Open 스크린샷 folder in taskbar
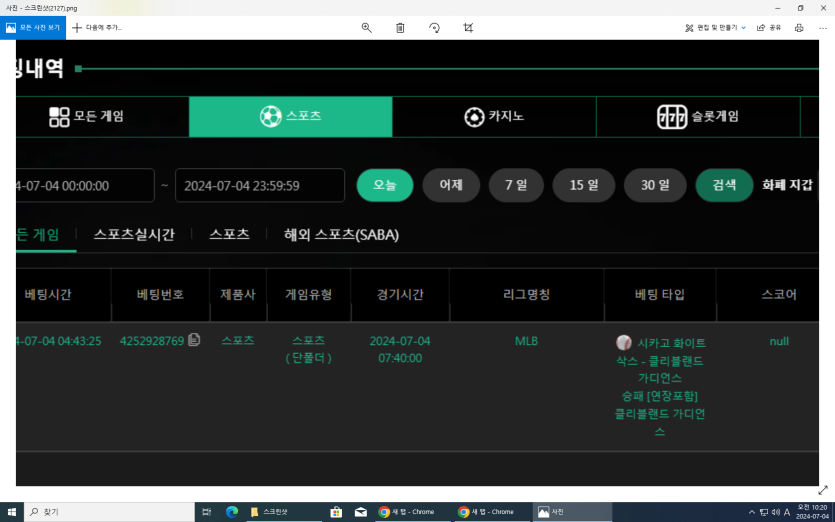The height and width of the screenshot is (522, 835). click(x=284, y=512)
